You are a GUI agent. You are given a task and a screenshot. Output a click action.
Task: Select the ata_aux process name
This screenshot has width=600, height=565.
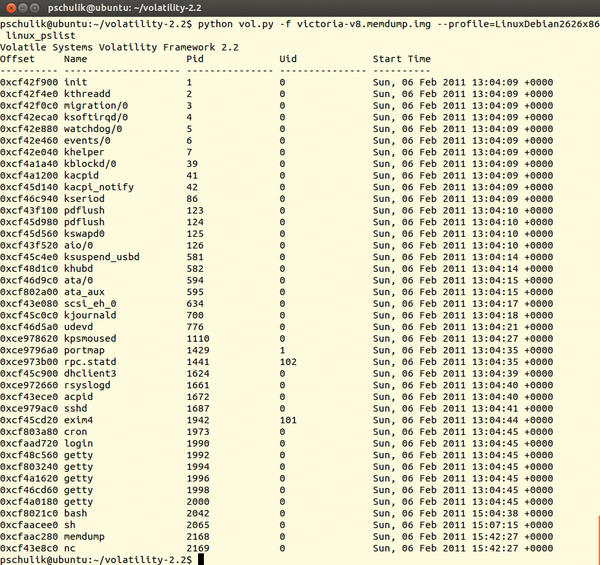84,292
